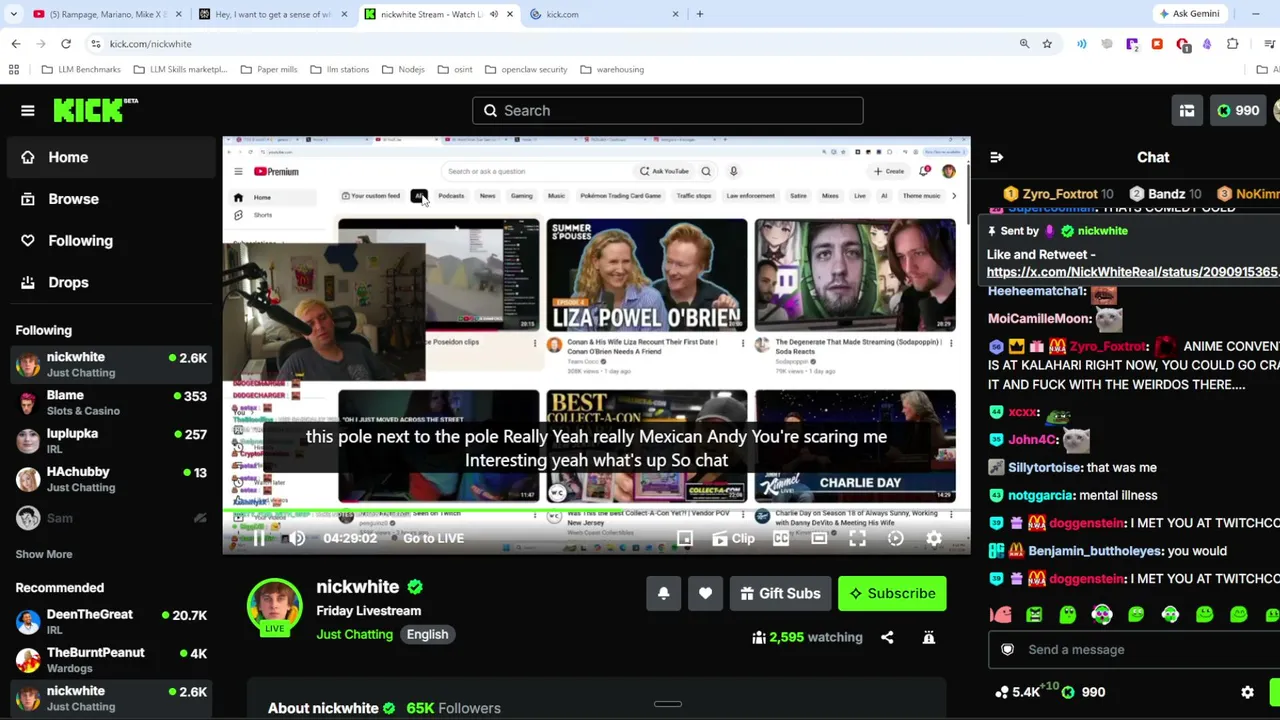Viewport: 1280px width, 720px height.
Task: Expand the followed list with Show More
Action: [x=44, y=554]
